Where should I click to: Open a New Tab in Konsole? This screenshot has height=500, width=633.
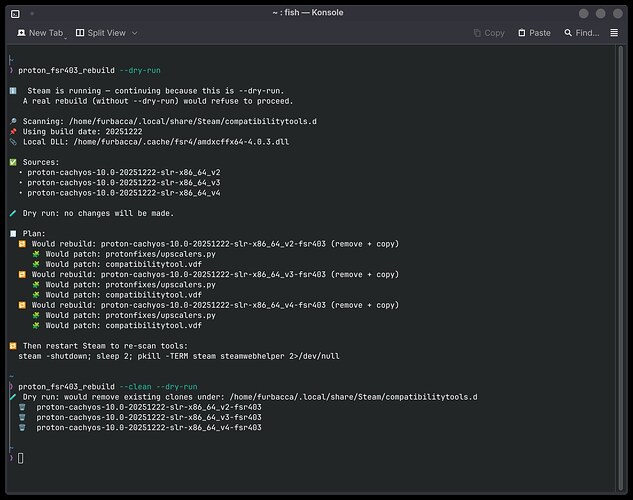tap(40, 33)
